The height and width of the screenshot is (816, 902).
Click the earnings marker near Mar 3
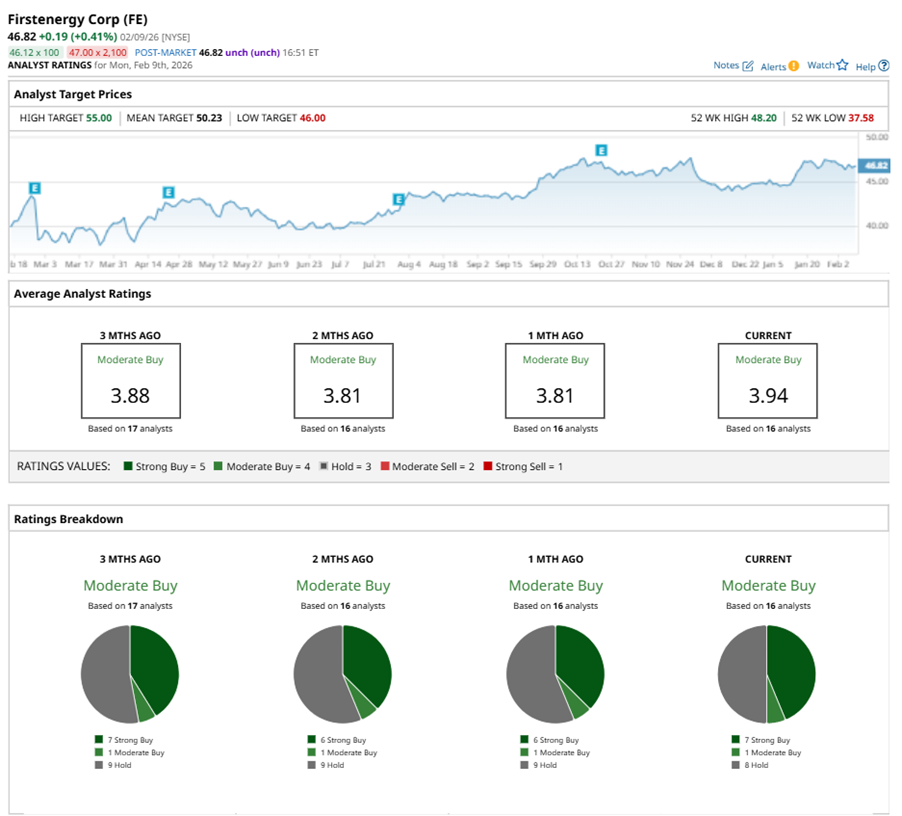35,187
